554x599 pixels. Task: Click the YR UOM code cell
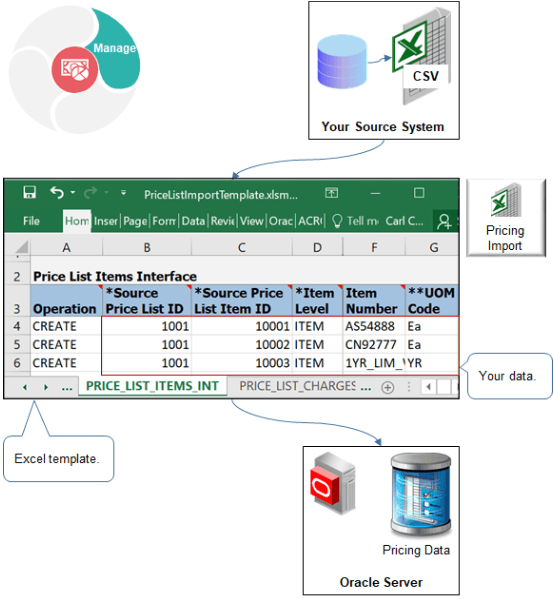[x=432, y=363]
